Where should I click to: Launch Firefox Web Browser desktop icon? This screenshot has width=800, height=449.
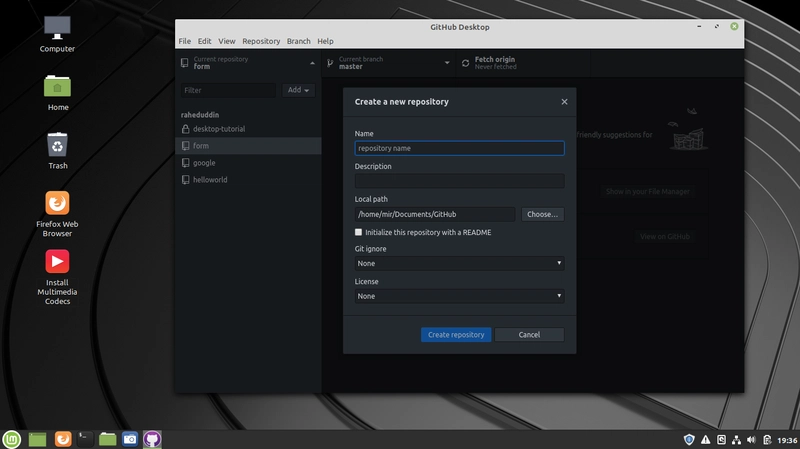58,204
